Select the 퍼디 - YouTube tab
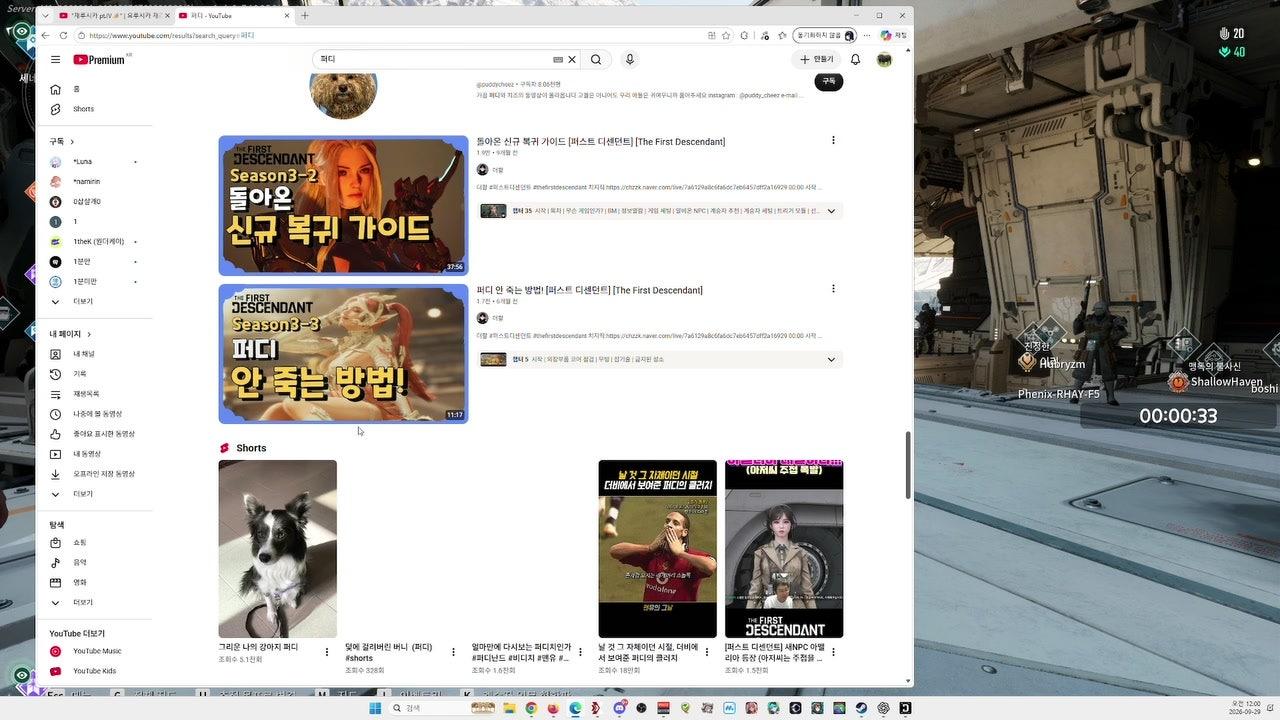This screenshot has width=1280, height=720. [234, 15]
